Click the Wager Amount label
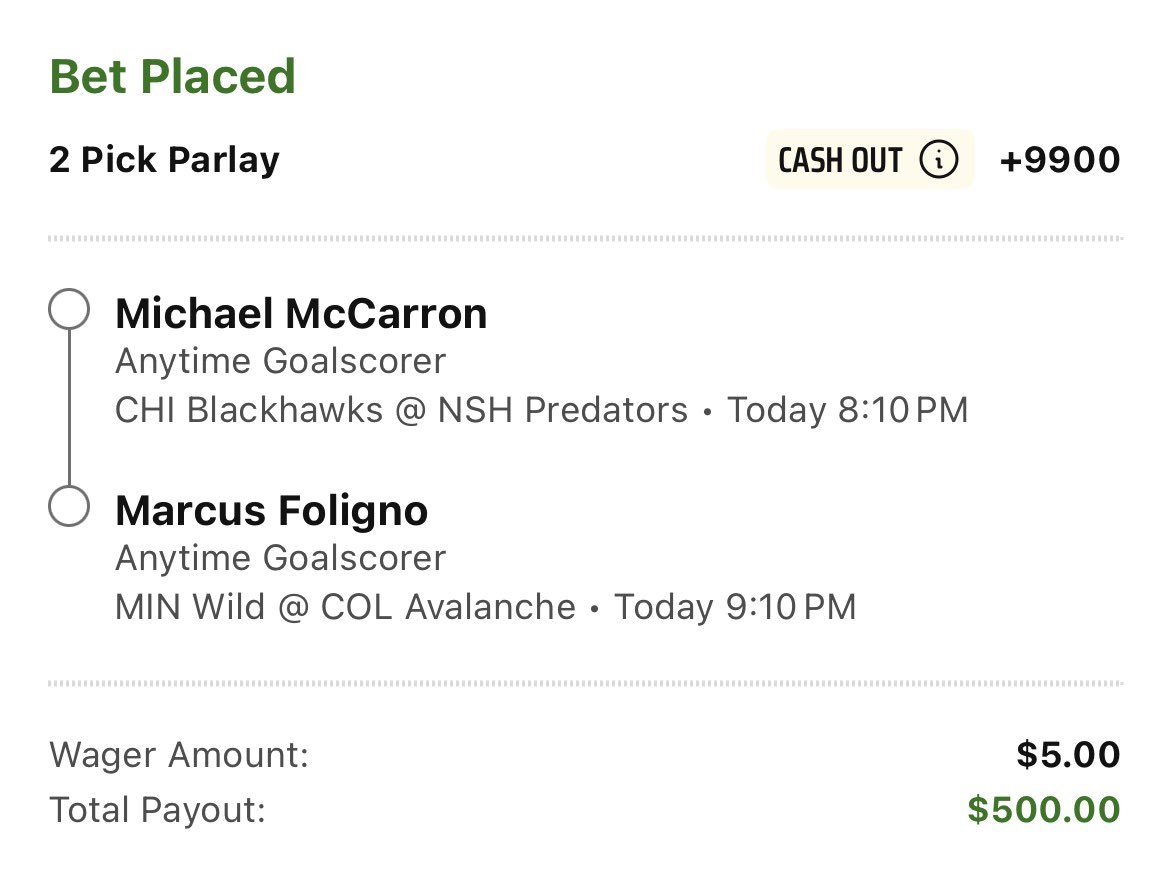1170x874 pixels. (179, 755)
